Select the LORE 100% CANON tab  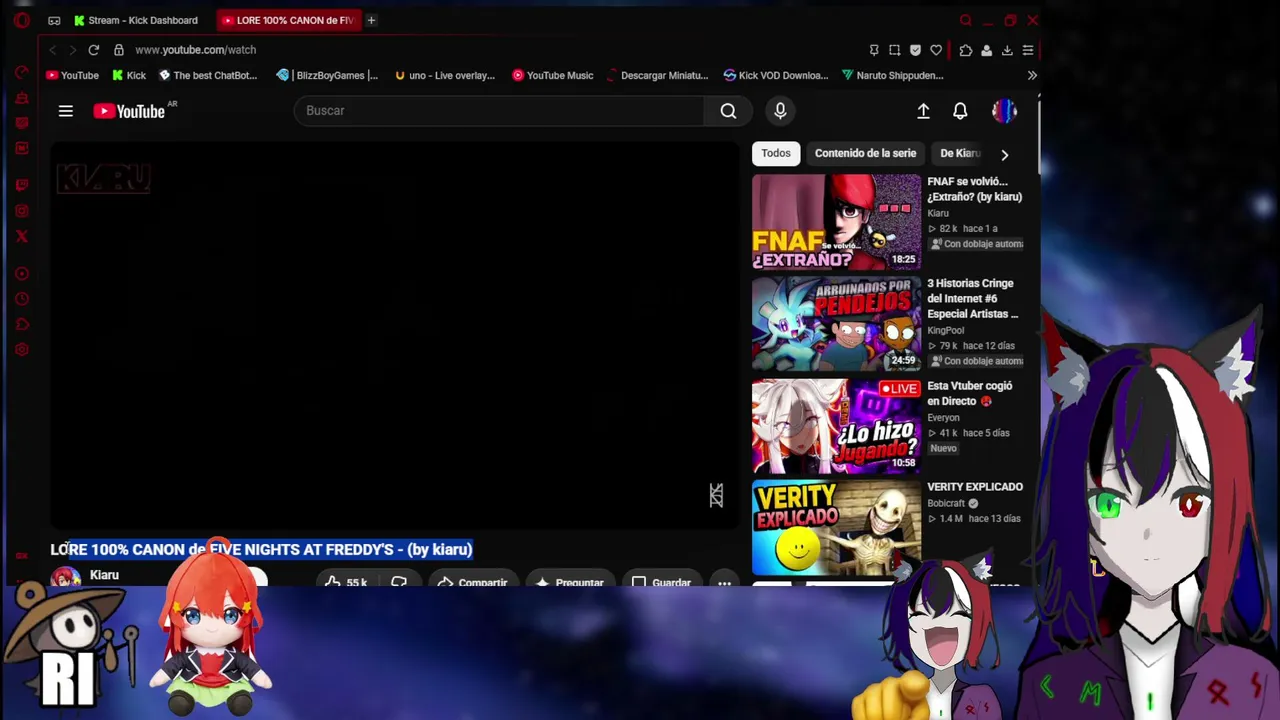click(x=289, y=20)
